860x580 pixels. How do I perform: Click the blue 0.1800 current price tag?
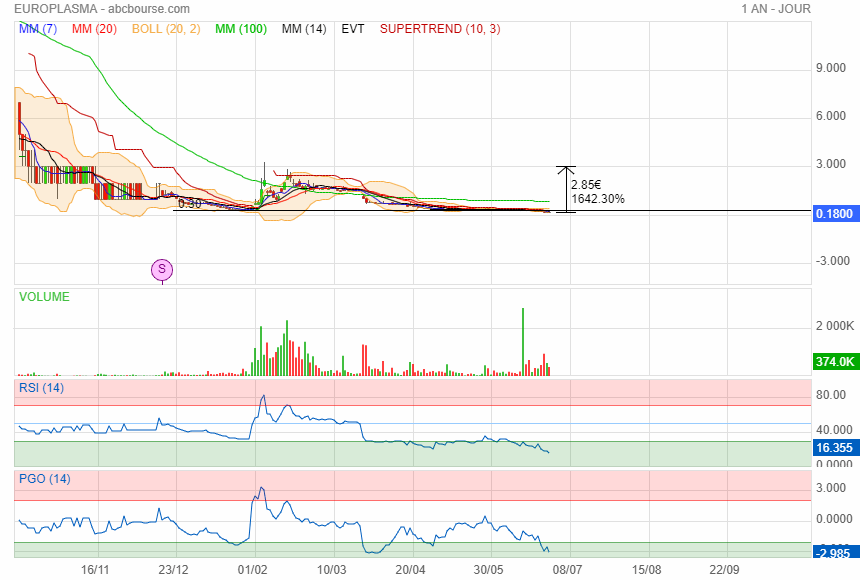[x=834, y=213]
